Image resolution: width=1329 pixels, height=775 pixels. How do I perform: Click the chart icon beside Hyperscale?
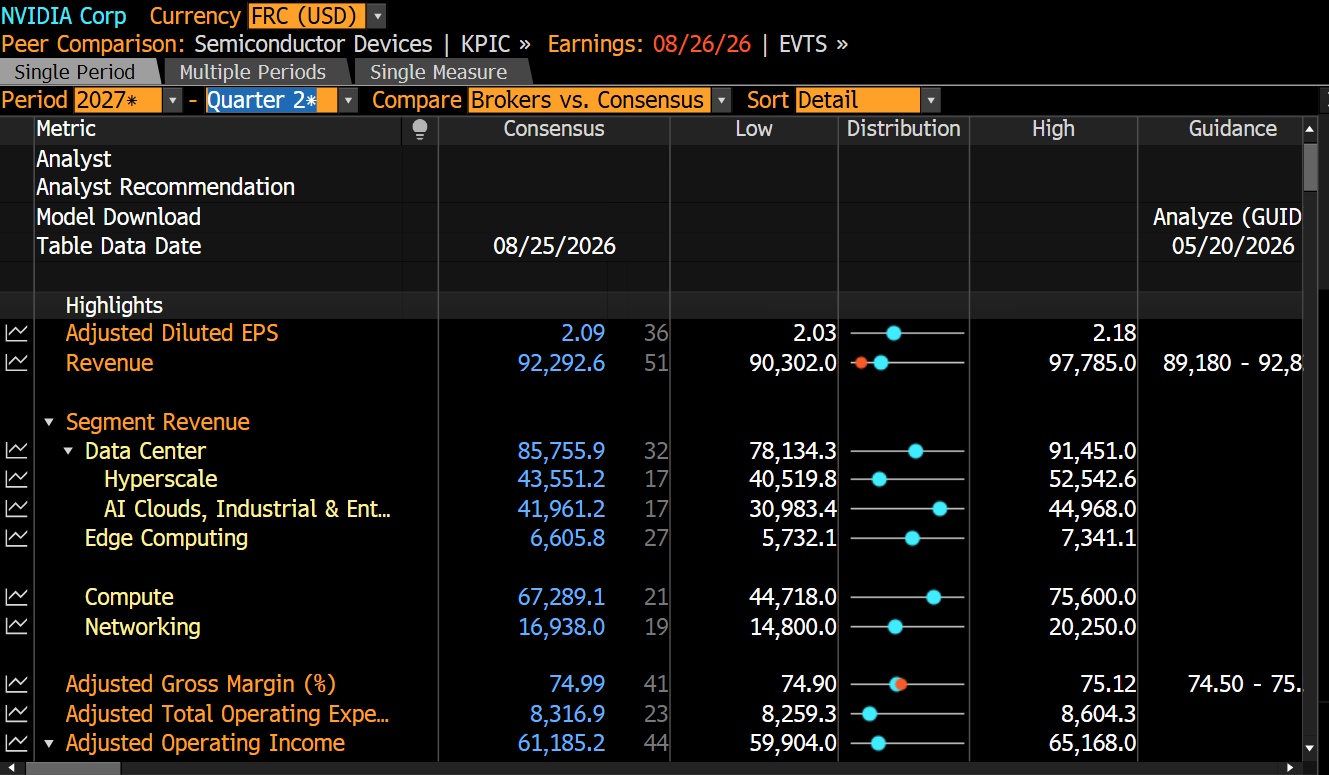point(16,480)
